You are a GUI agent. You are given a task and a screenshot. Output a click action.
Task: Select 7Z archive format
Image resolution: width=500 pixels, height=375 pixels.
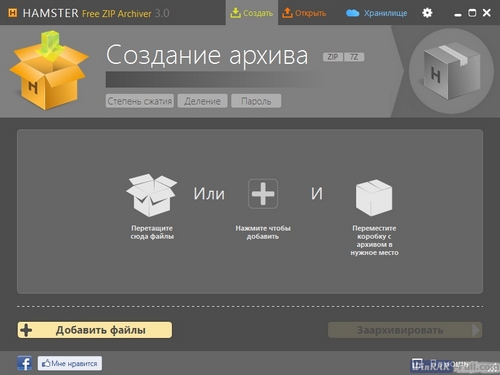tap(354, 57)
